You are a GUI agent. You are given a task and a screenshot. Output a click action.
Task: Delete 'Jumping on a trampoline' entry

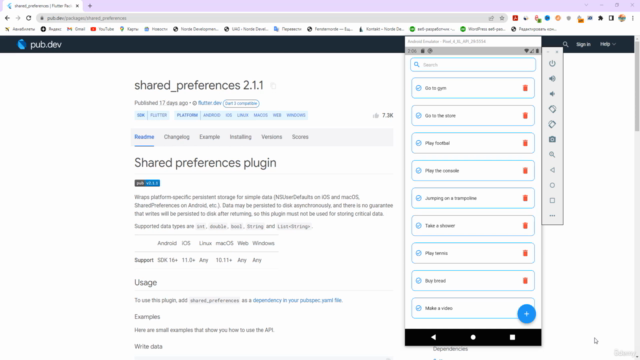[x=525, y=198]
